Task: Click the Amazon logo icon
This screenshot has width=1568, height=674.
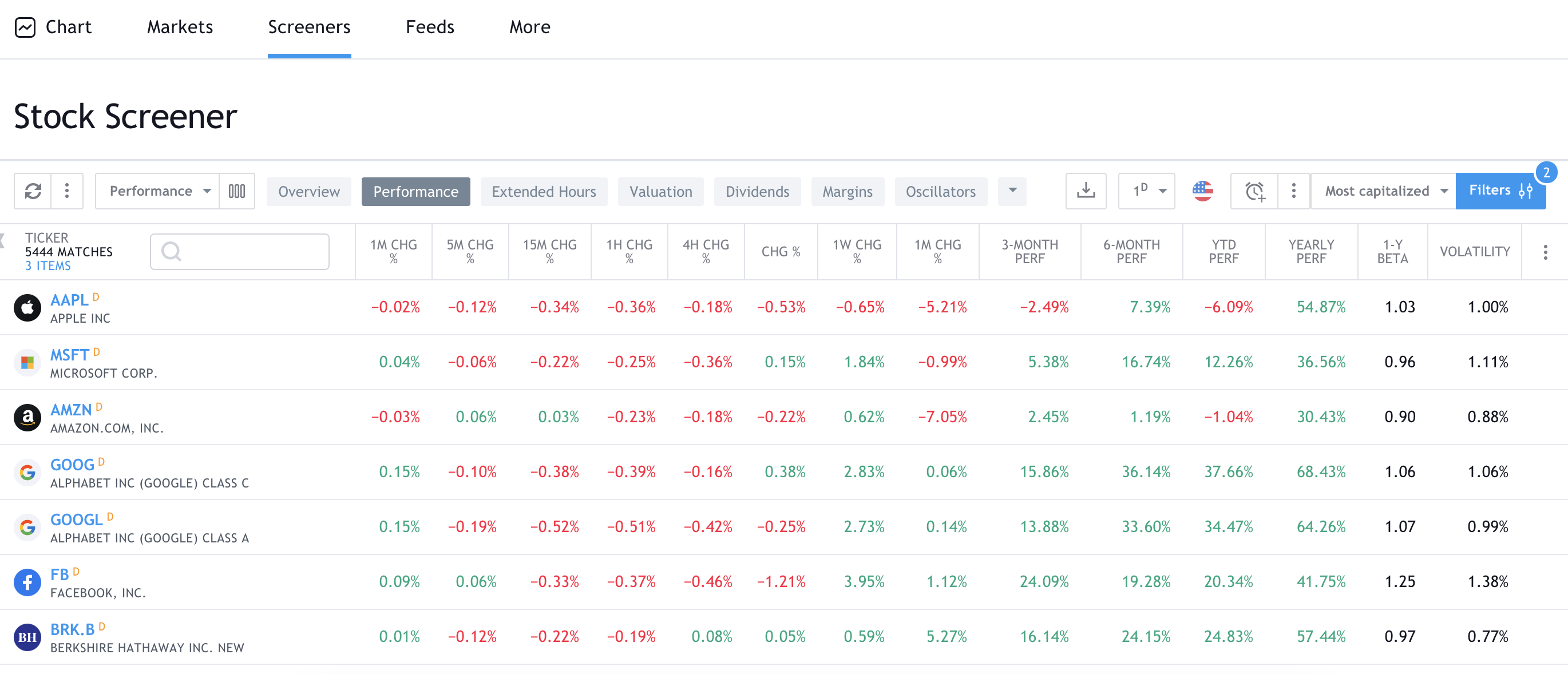Action: [x=27, y=418]
